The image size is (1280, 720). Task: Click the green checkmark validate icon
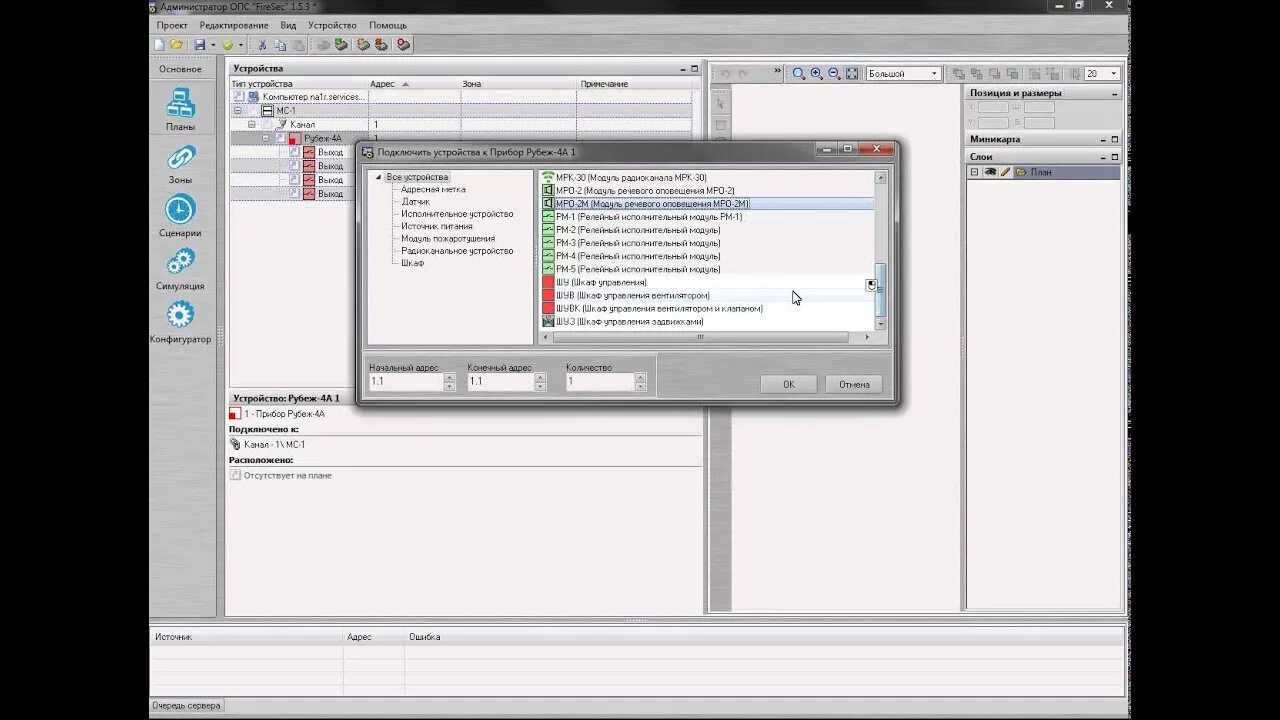point(227,45)
